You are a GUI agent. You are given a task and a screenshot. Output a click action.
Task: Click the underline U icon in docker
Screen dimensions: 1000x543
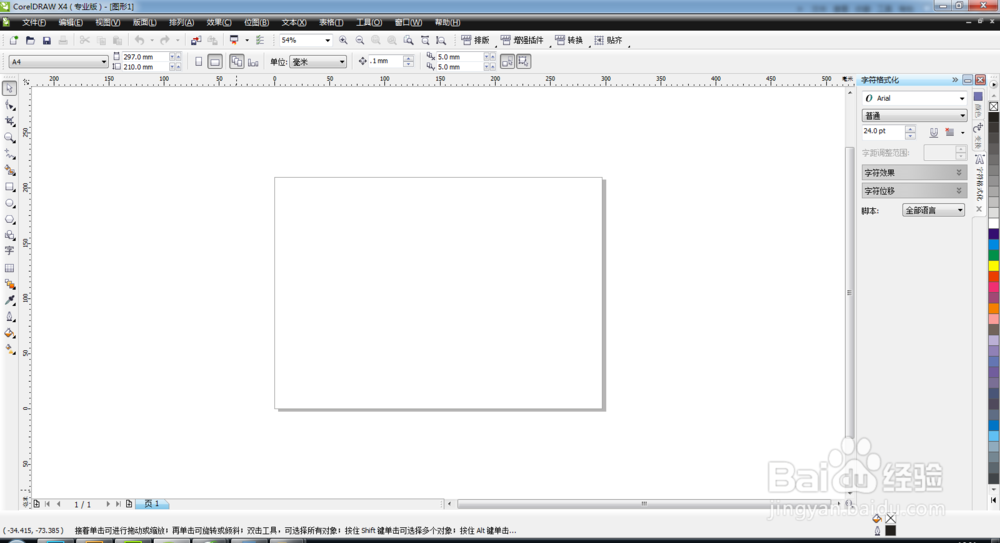point(933,132)
